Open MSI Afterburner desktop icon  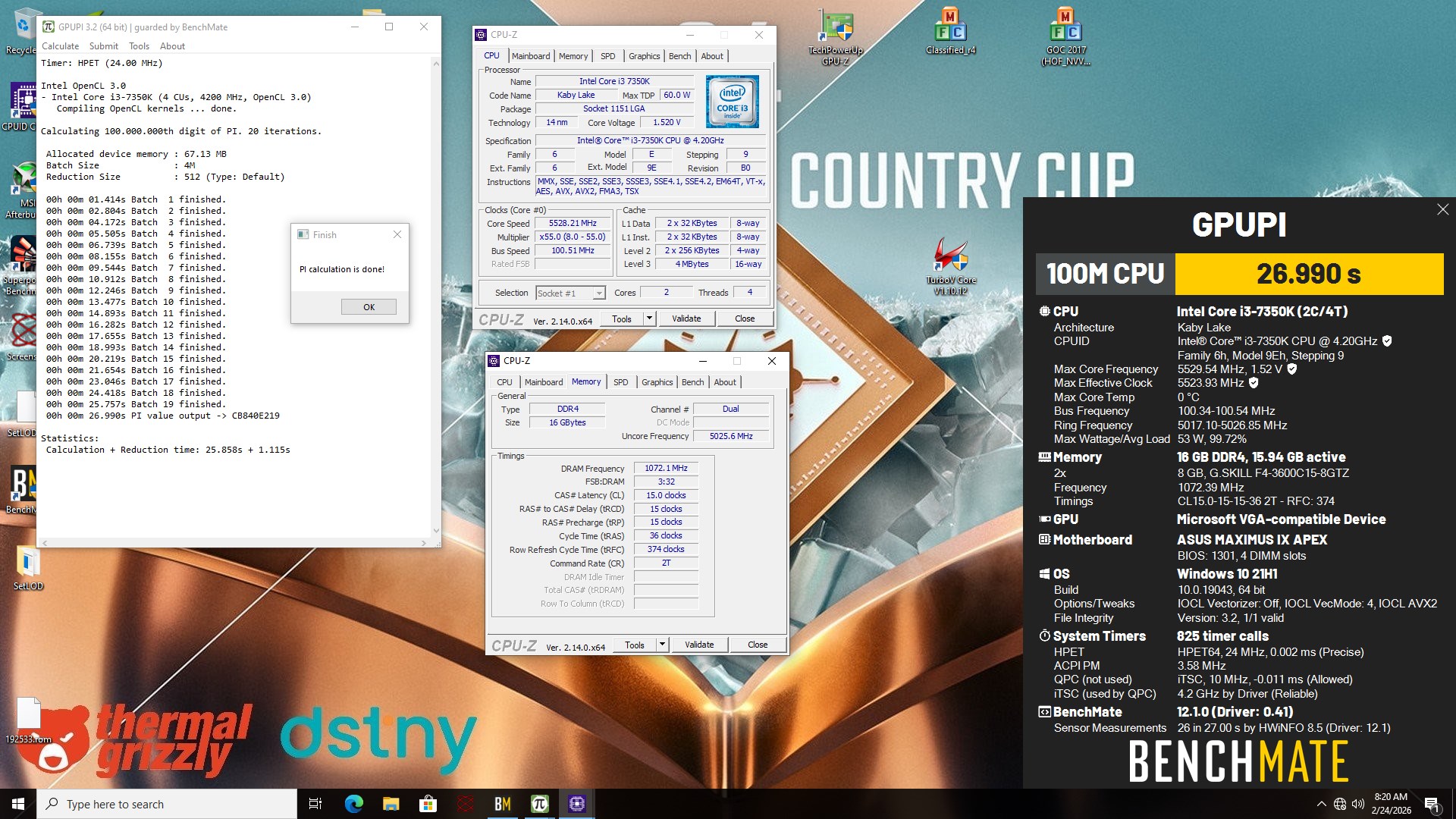23,190
